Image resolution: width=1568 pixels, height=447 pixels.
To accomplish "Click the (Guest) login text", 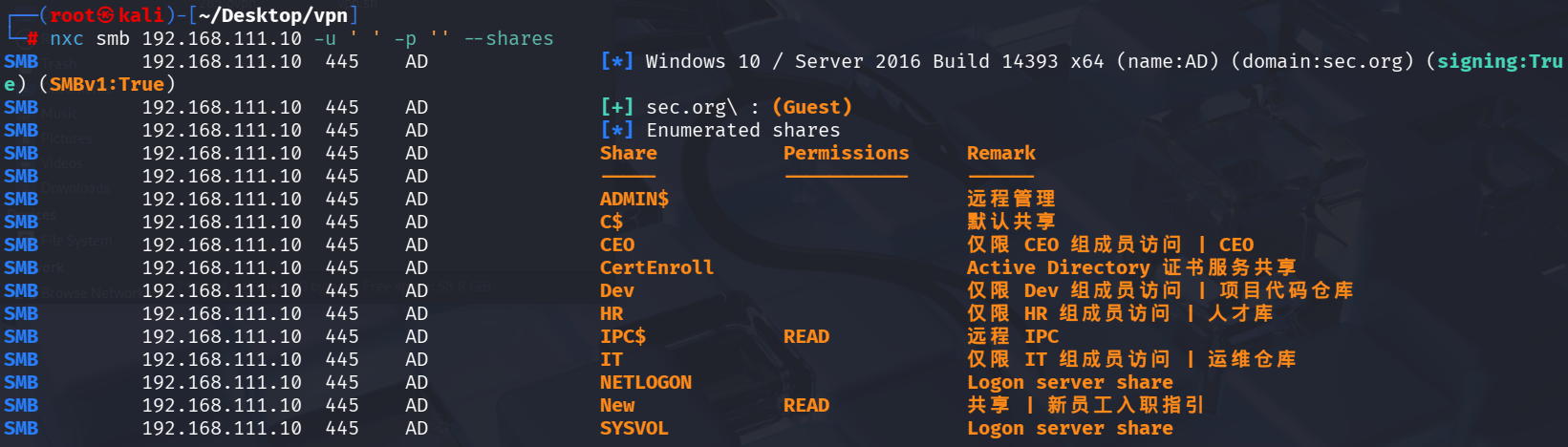I will (x=812, y=107).
